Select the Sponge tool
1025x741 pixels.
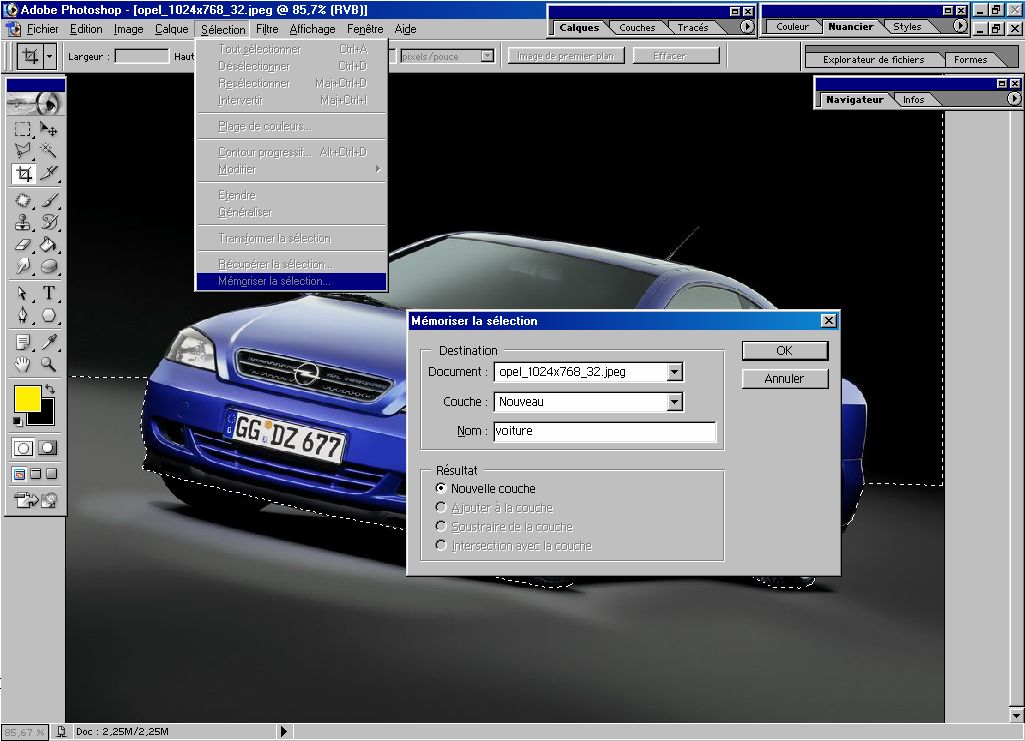(x=48, y=267)
